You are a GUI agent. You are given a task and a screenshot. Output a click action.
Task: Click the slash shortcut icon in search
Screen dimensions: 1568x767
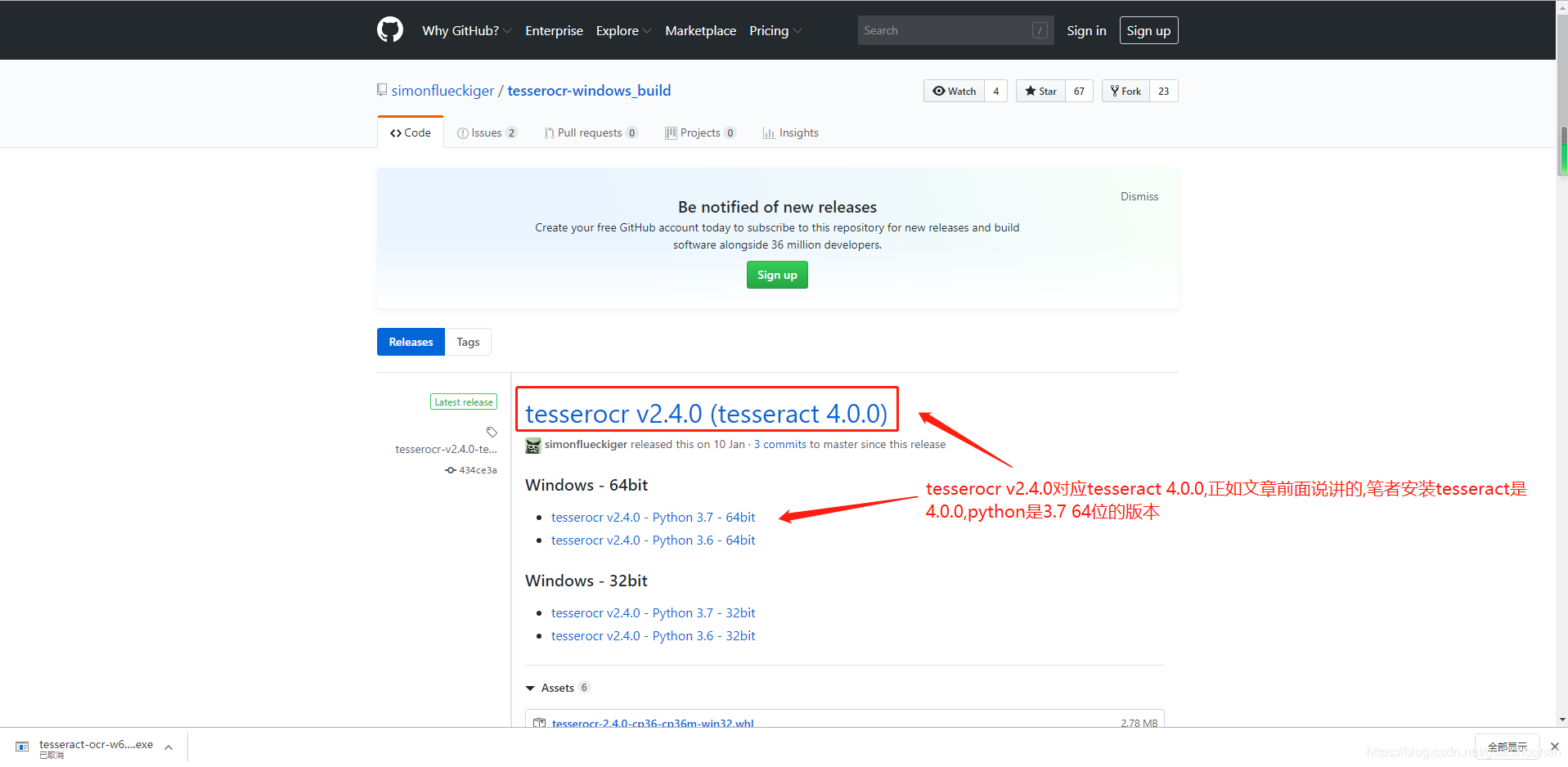point(1040,30)
